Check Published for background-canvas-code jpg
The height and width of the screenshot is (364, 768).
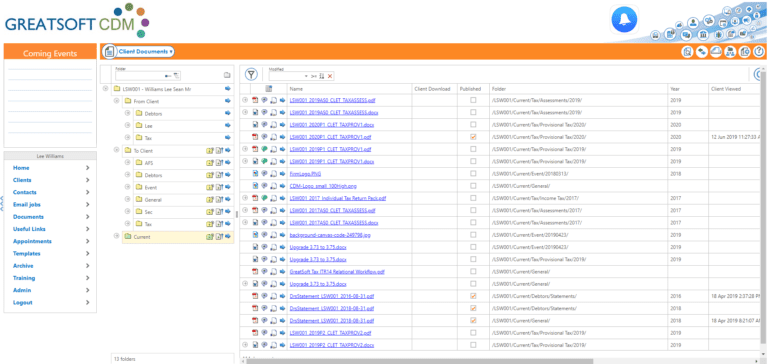pyautogui.click(x=473, y=235)
